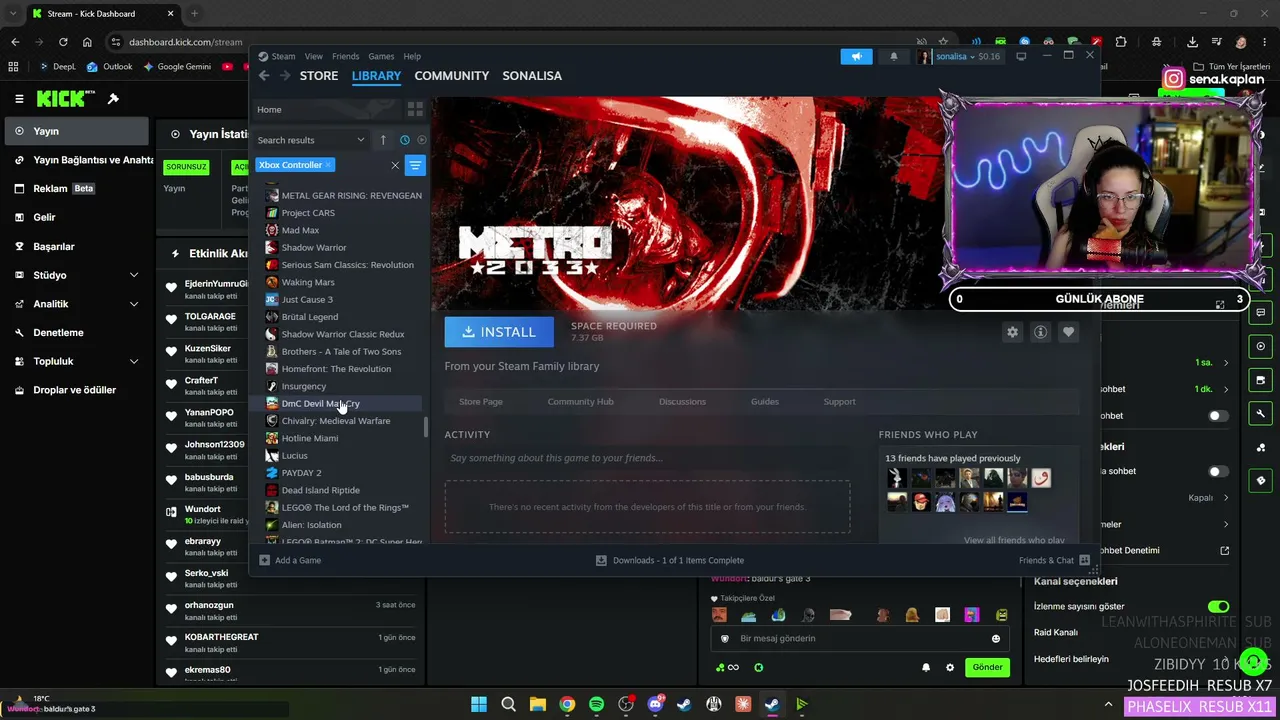The image size is (1280, 720).
Task: Expand the Topluluk section in Kick sidebar
Action: point(134,361)
